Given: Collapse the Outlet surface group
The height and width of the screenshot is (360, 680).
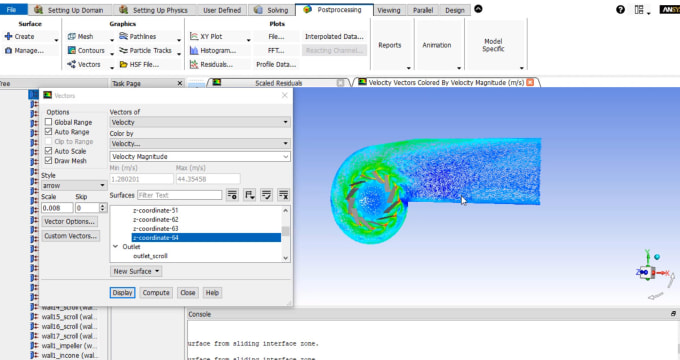Looking at the screenshot, I should pyautogui.click(x=116, y=247).
